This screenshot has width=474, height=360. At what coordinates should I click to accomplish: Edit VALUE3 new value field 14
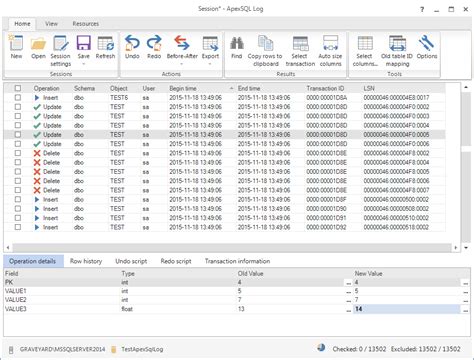[x=407, y=309]
